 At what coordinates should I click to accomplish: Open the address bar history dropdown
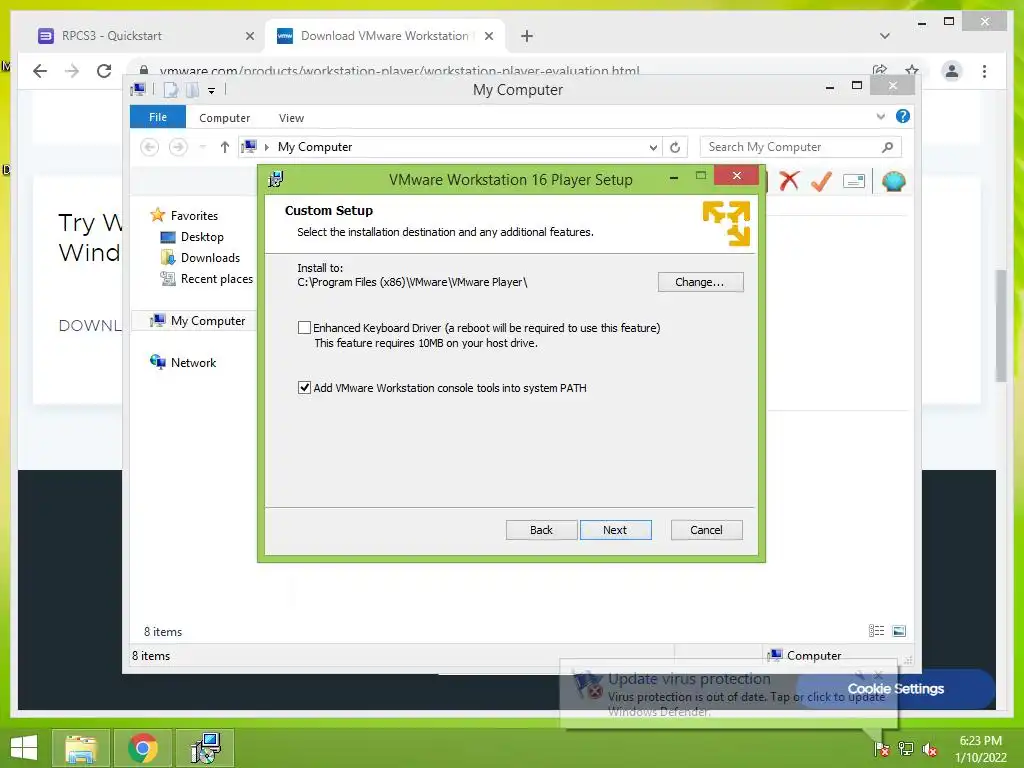coord(653,148)
